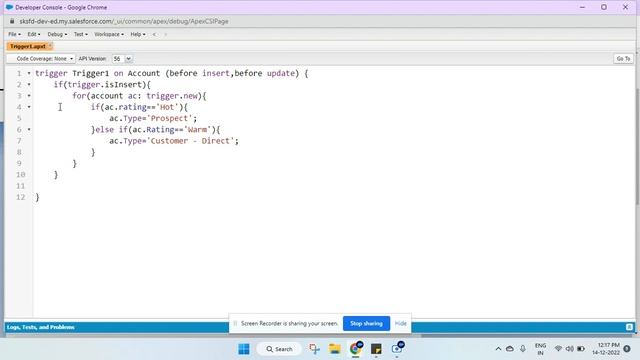The image size is (640, 360).
Task: Click the URL in the address bar
Action: (x=124, y=21)
